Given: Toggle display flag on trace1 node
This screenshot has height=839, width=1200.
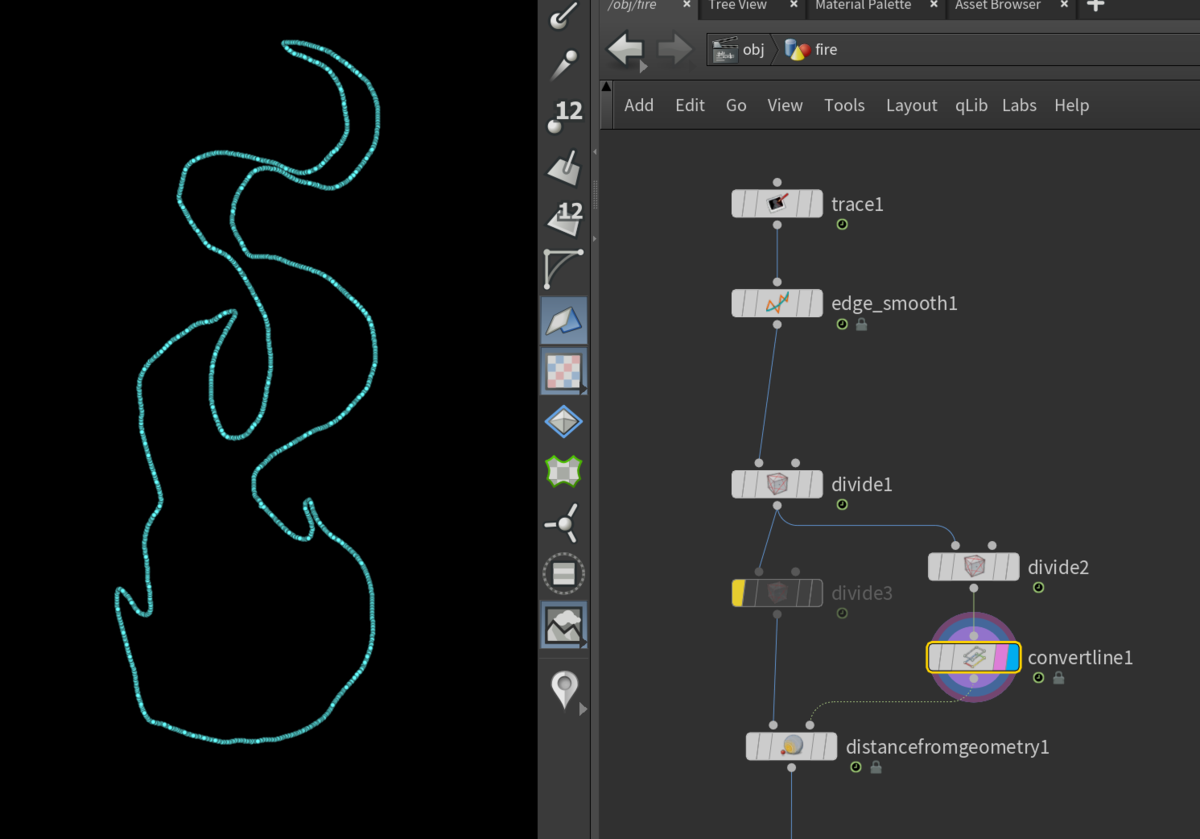Looking at the screenshot, I should [x=815, y=204].
